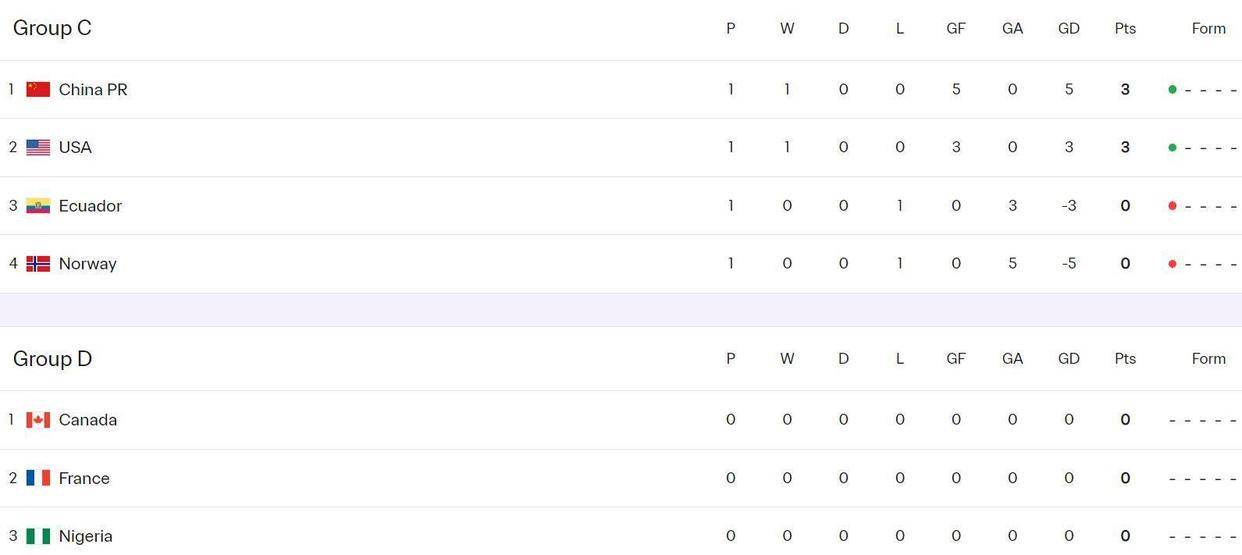
Task: Click the China PR flag icon
Action: 38,89
